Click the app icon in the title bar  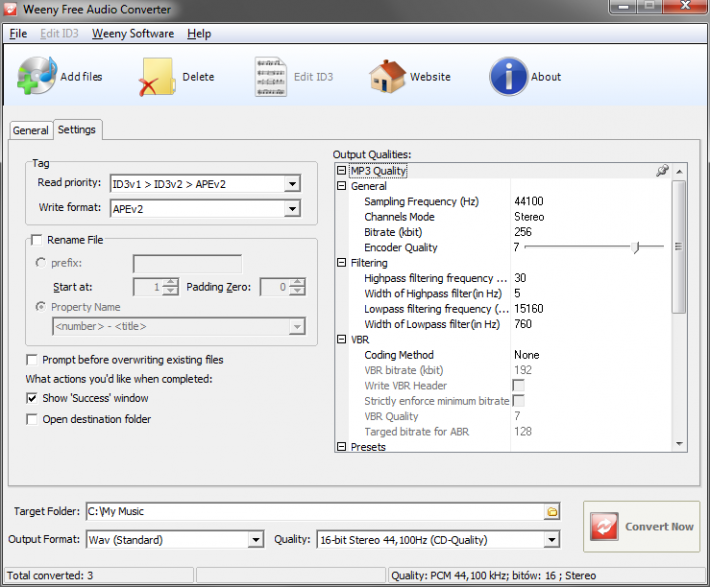click(10, 9)
